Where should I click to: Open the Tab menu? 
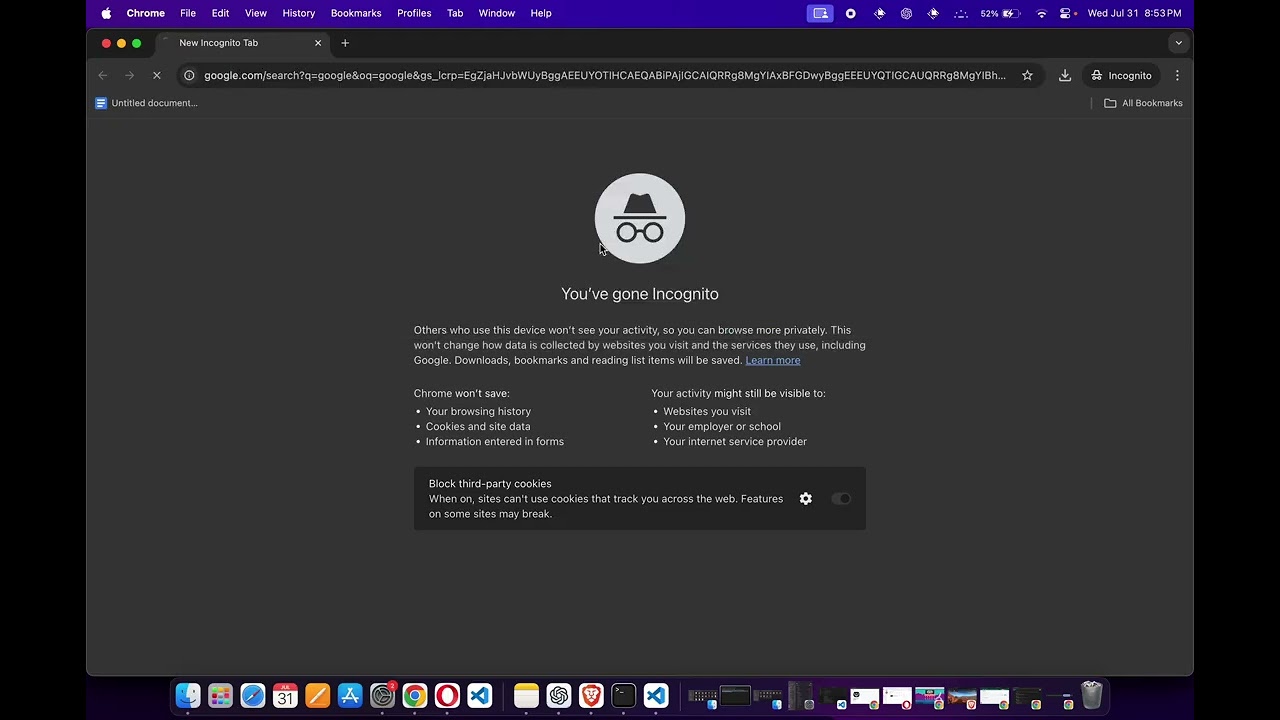(455, 13)
